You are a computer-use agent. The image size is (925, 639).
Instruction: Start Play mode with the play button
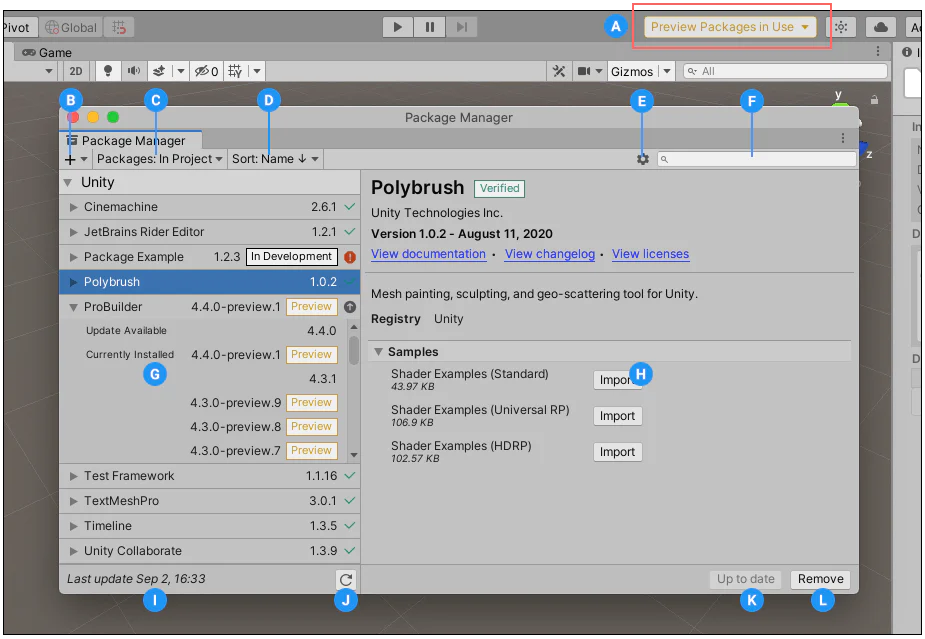click(x=398, y=27)
